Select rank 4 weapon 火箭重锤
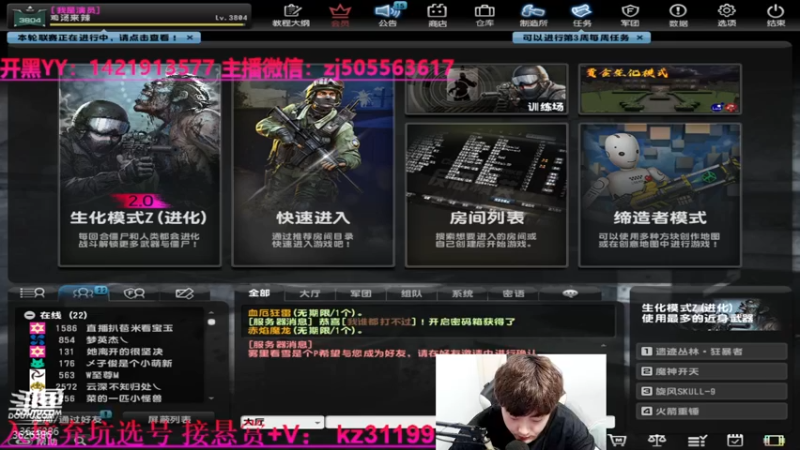800x450 pixels. (712, 411)
